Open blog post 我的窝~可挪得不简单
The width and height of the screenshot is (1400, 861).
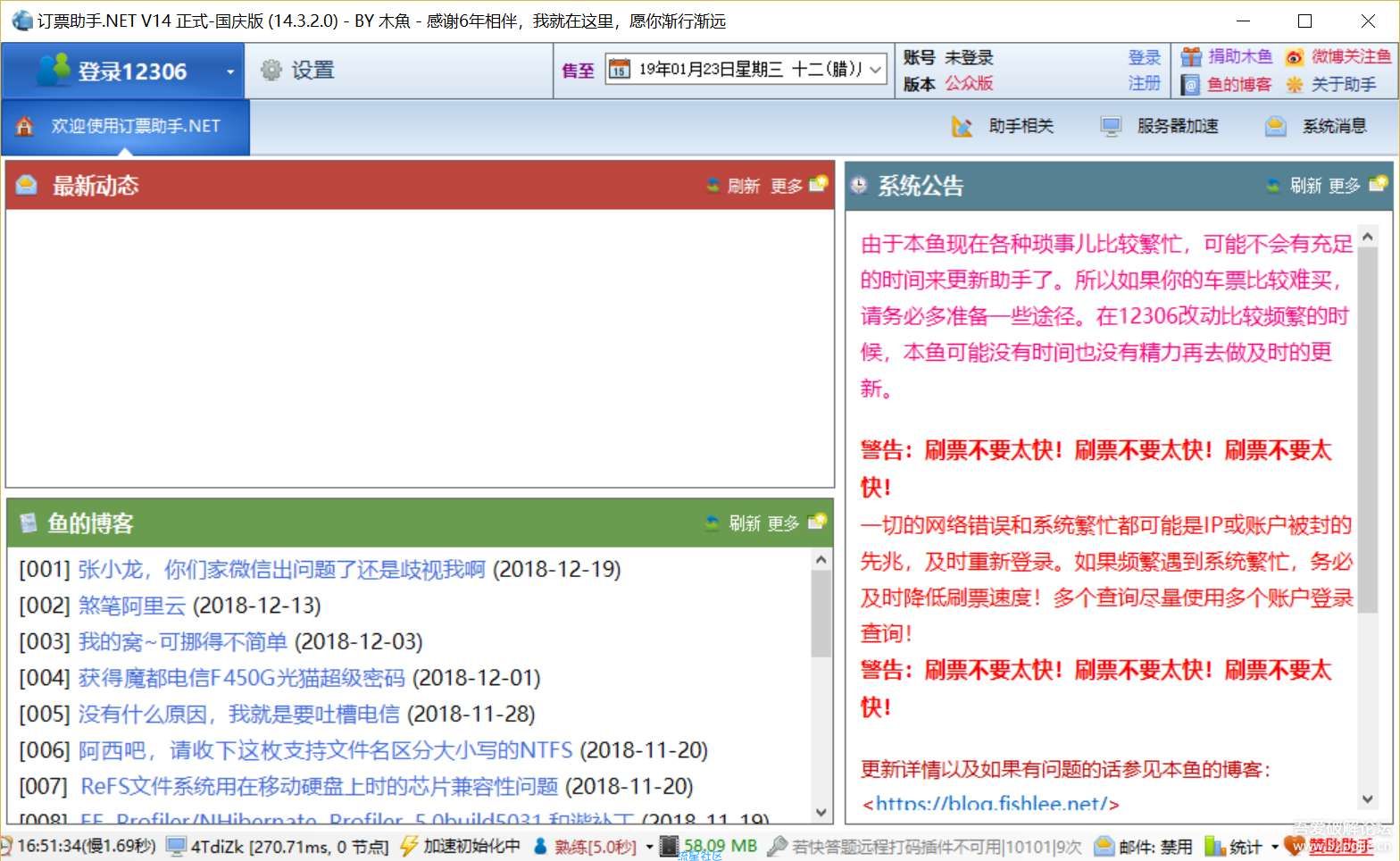click(x=182, y=641)
